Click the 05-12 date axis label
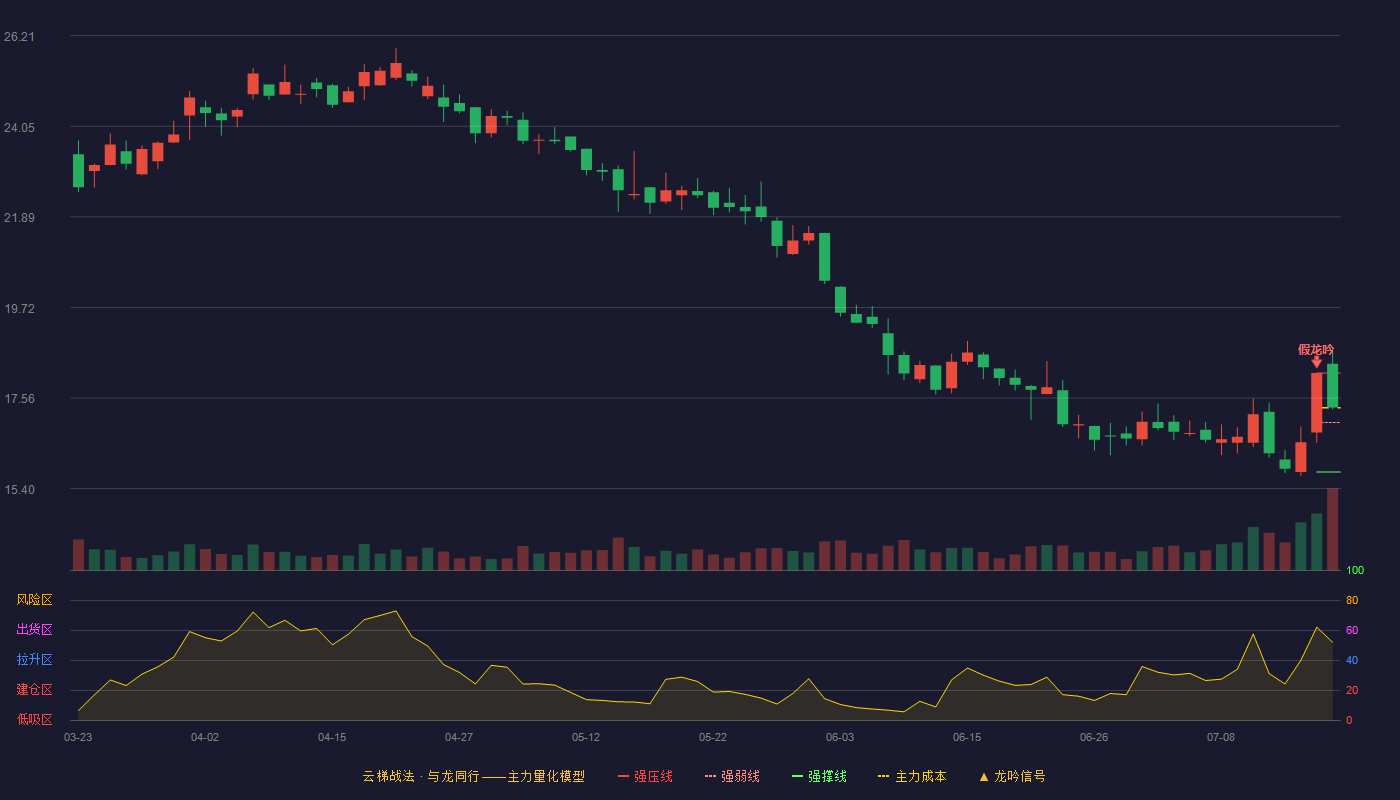1400x800 pixels. point(586,737)
